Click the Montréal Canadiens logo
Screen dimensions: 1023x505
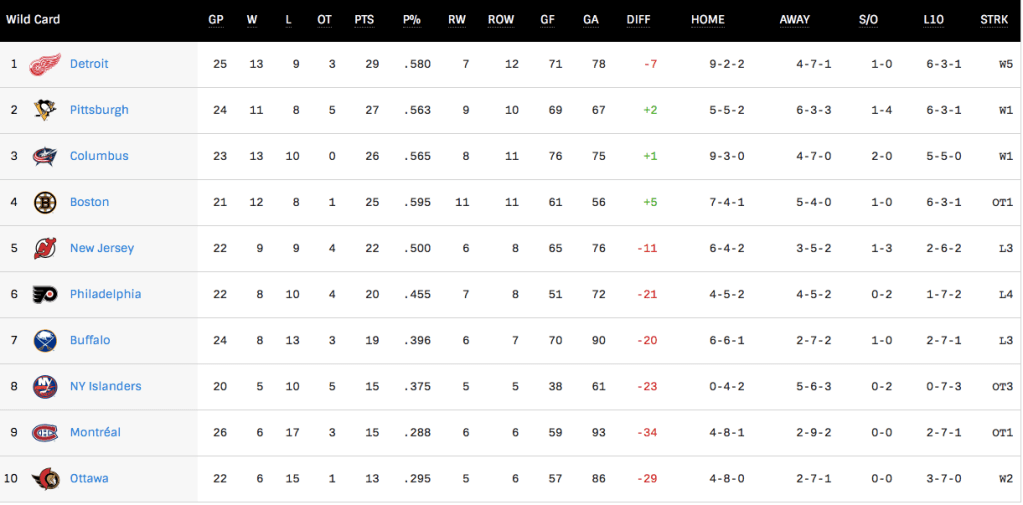[x=45, y=432]
